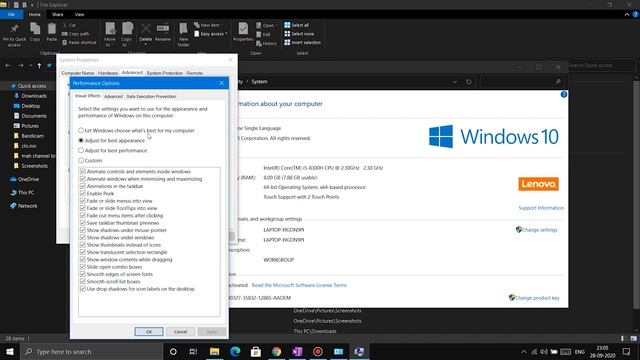Viewport: 640px width, 360px height.
Task: Uncheck Enable Peek
Action: (x=83, y=193)
